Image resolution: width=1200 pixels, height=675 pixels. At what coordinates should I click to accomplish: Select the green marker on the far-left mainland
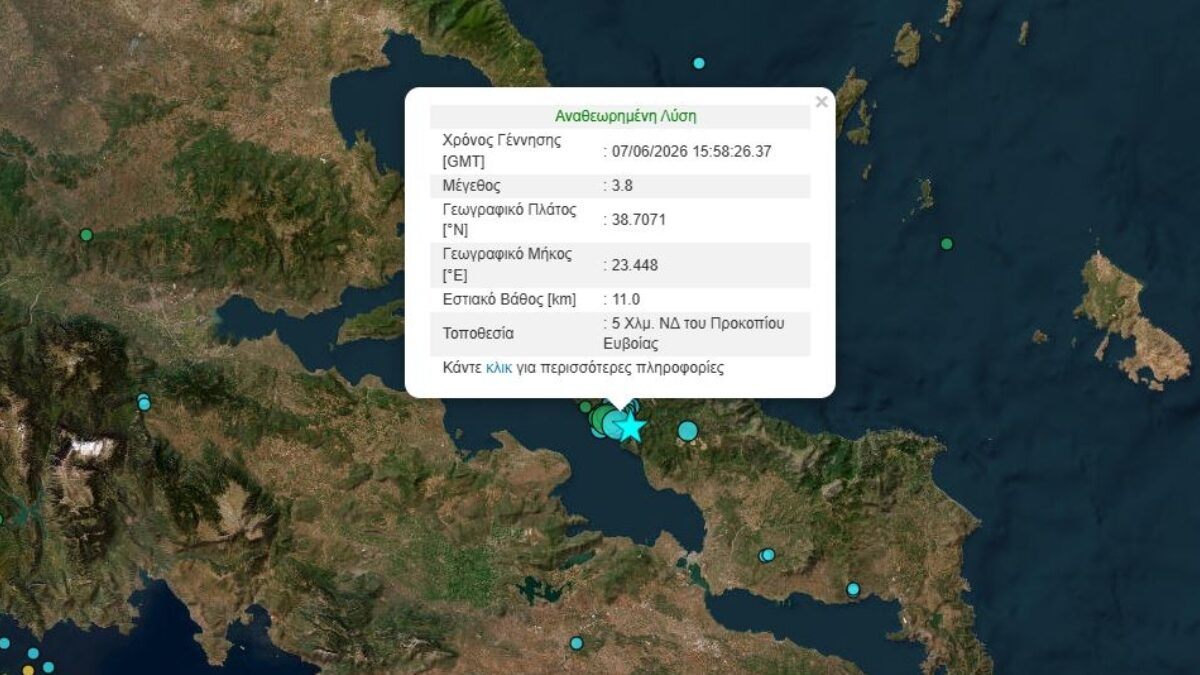pos(86,235)
